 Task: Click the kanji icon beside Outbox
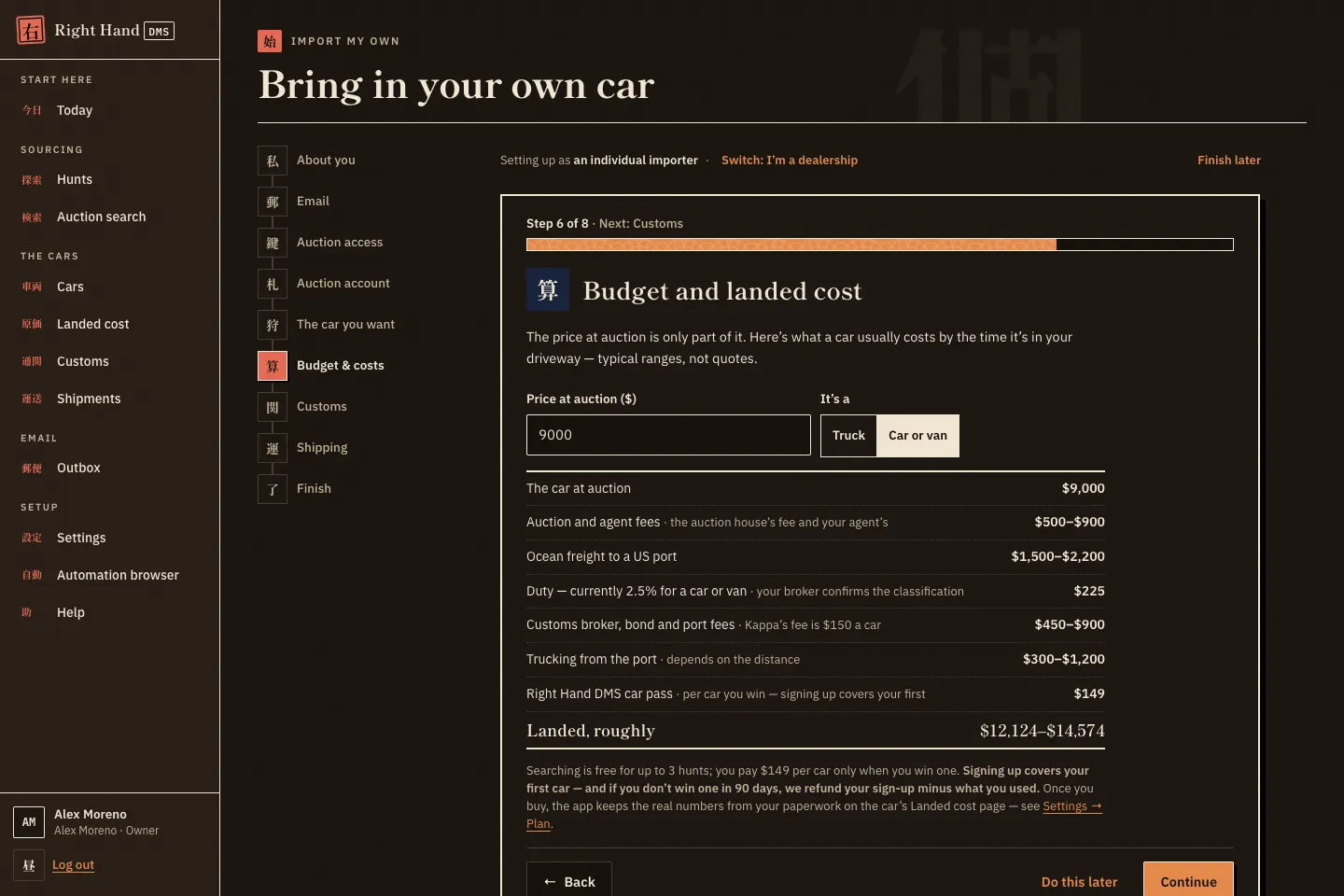[32, 469]
